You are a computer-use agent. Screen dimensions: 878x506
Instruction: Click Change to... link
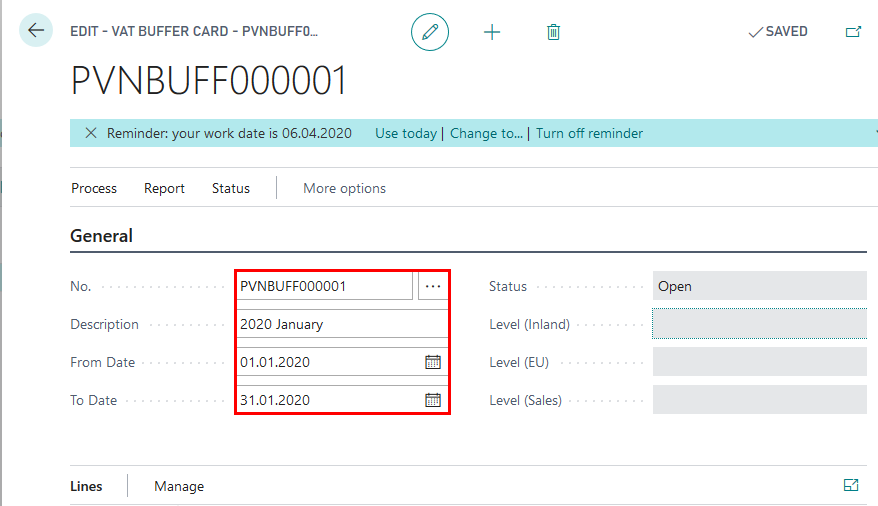click(486, 134)
